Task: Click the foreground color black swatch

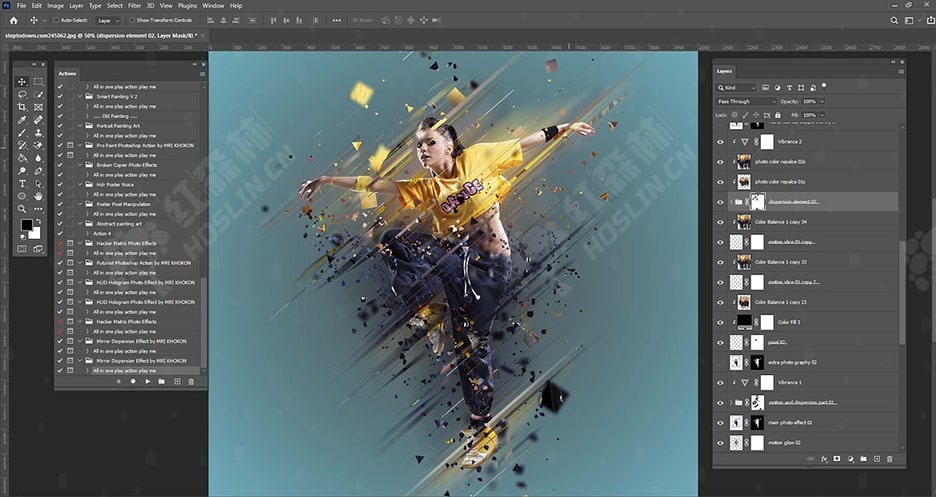Action: pos(26,225)
